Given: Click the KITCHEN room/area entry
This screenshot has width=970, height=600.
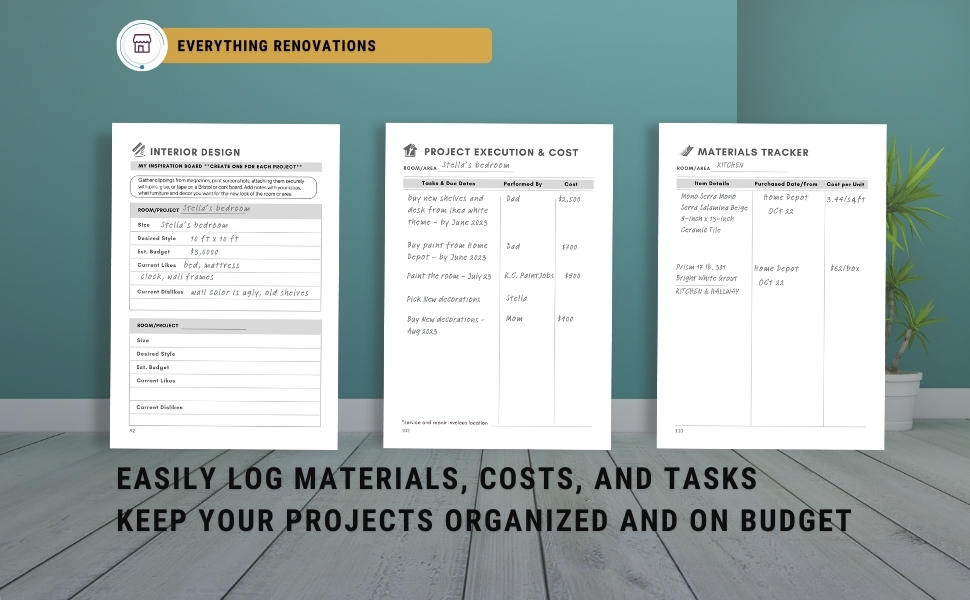Looking at the screenshot, I should (x=730, y=165).
